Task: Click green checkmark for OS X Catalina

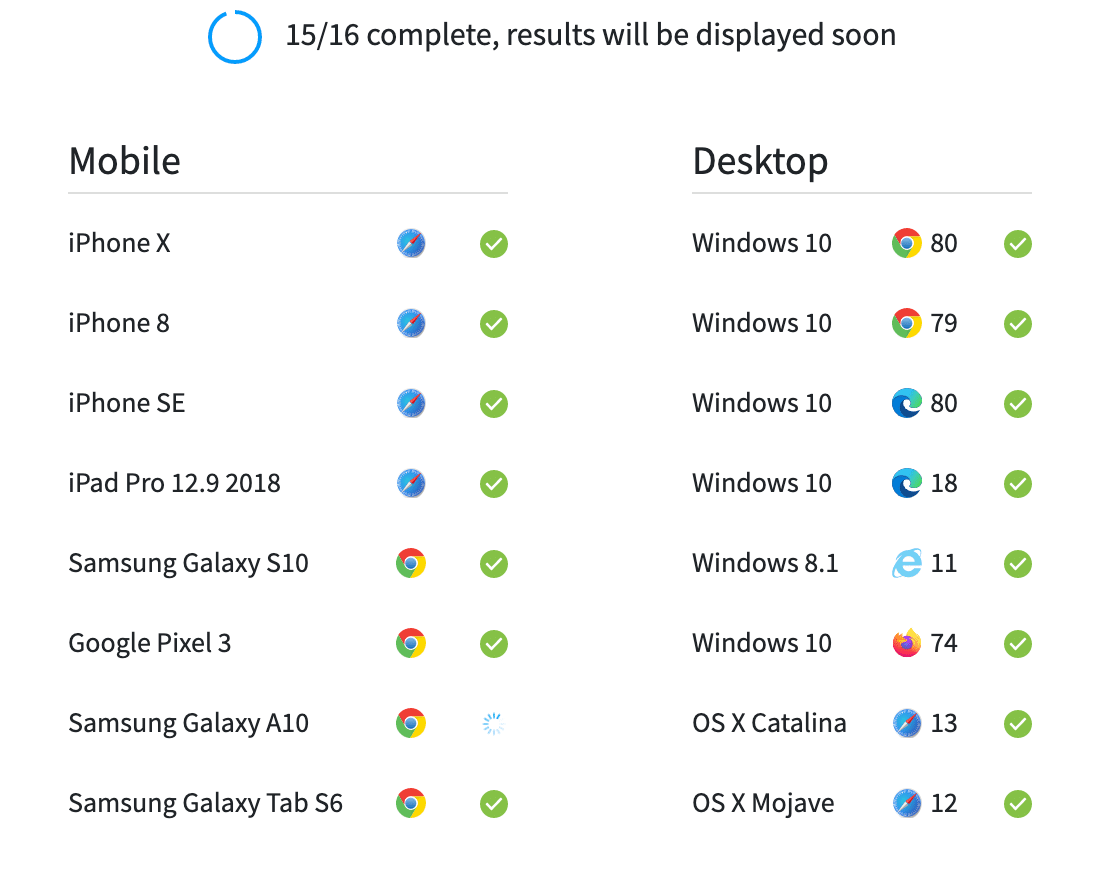Action: [x=1018, y=724]
